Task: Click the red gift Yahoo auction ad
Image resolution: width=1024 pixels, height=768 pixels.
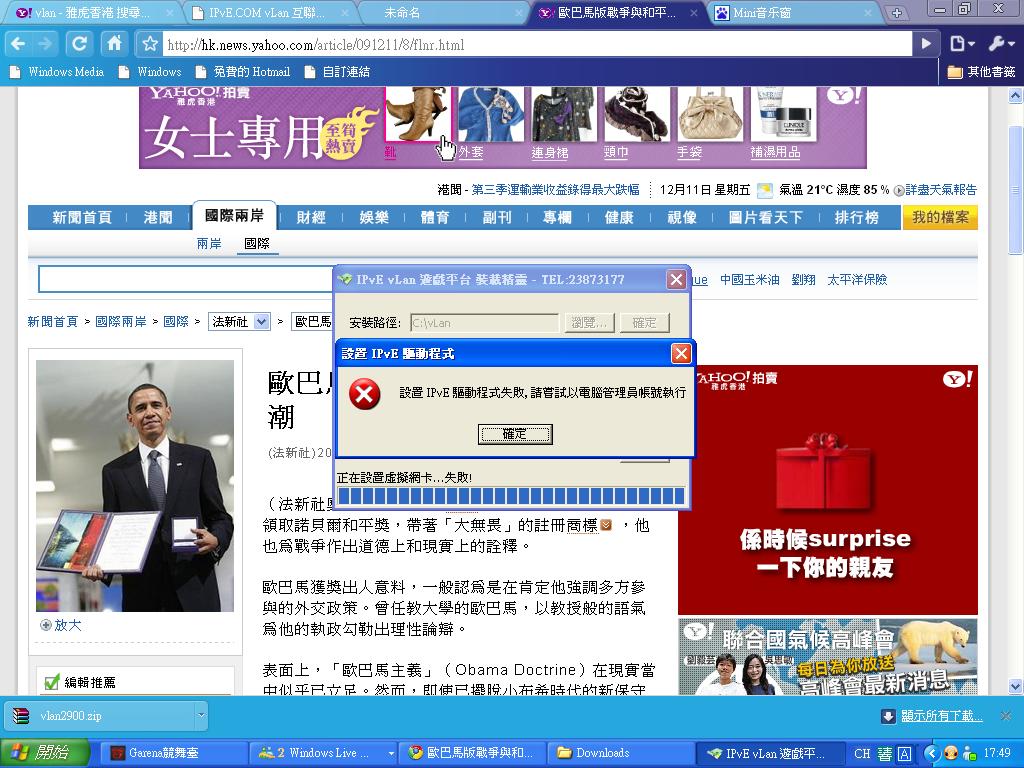Action: point(827,490)
